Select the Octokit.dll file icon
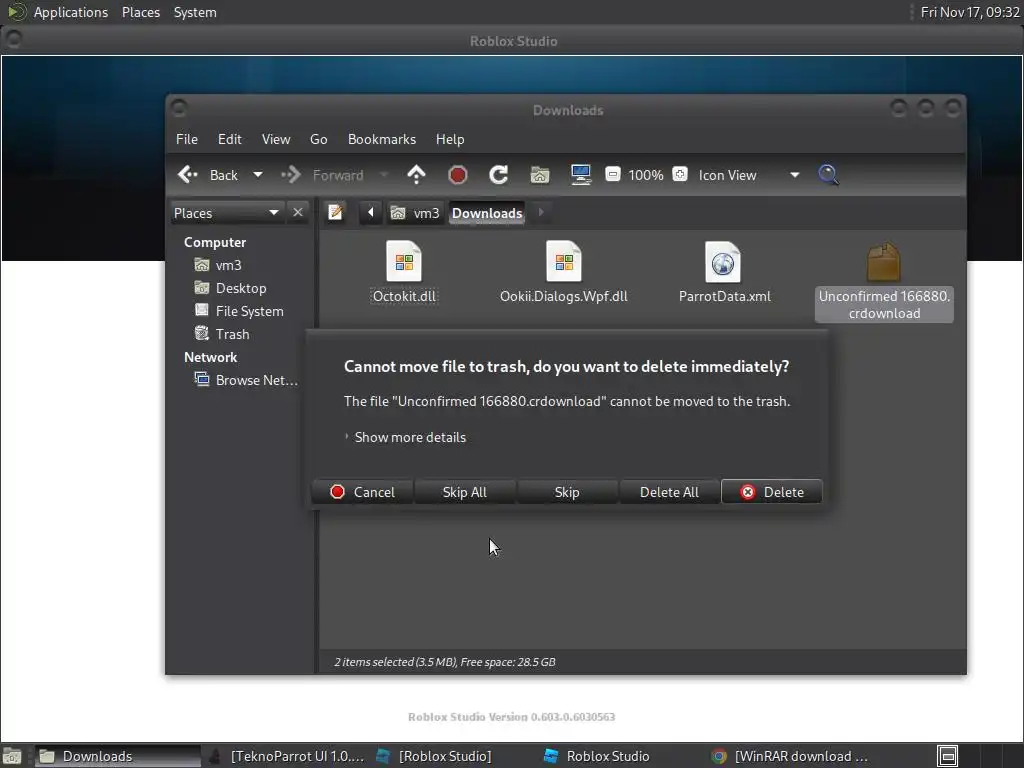This screenshot has height=768, width=1024. 404,262
